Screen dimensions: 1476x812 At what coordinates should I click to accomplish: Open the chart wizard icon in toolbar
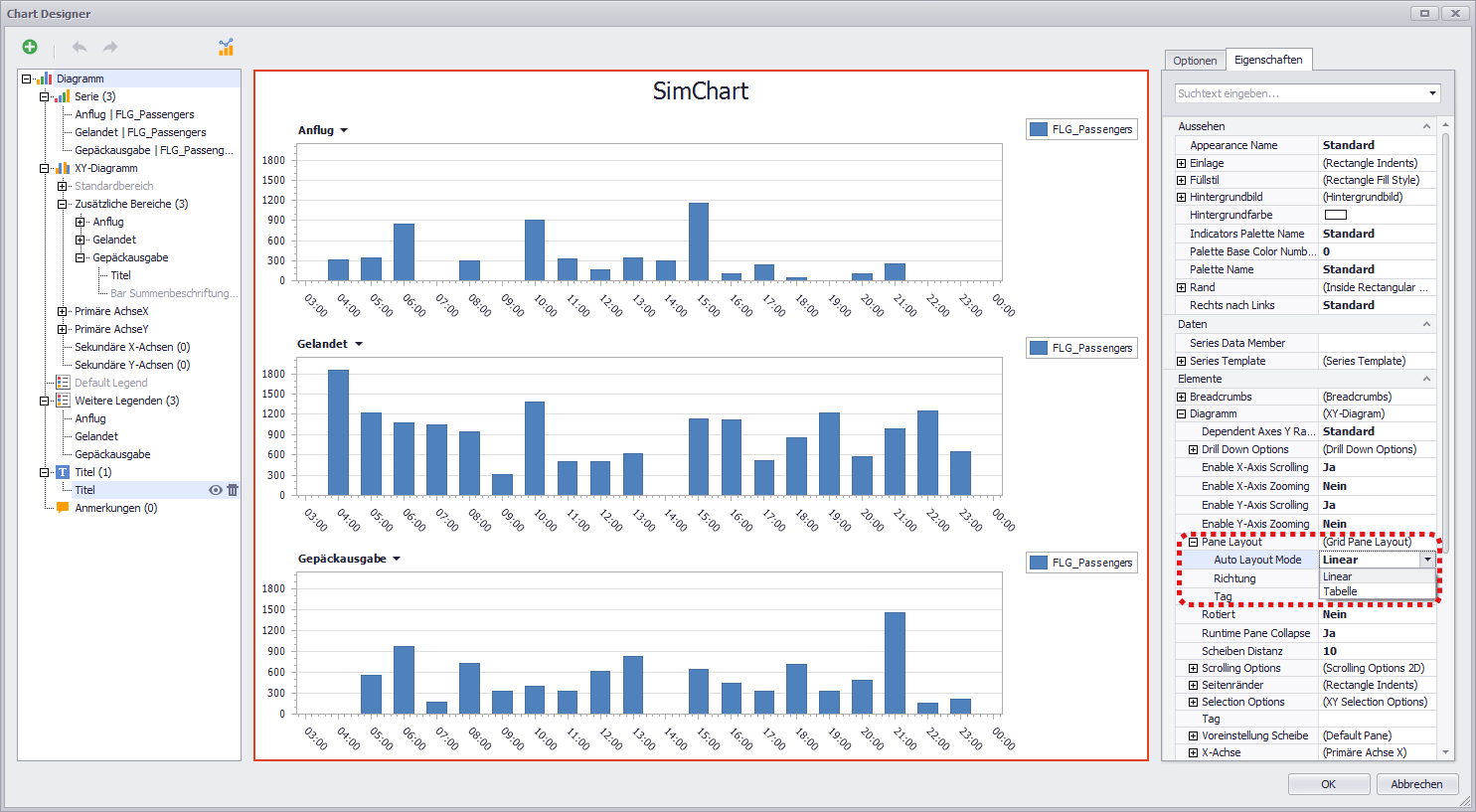click(x=227, y=47)
